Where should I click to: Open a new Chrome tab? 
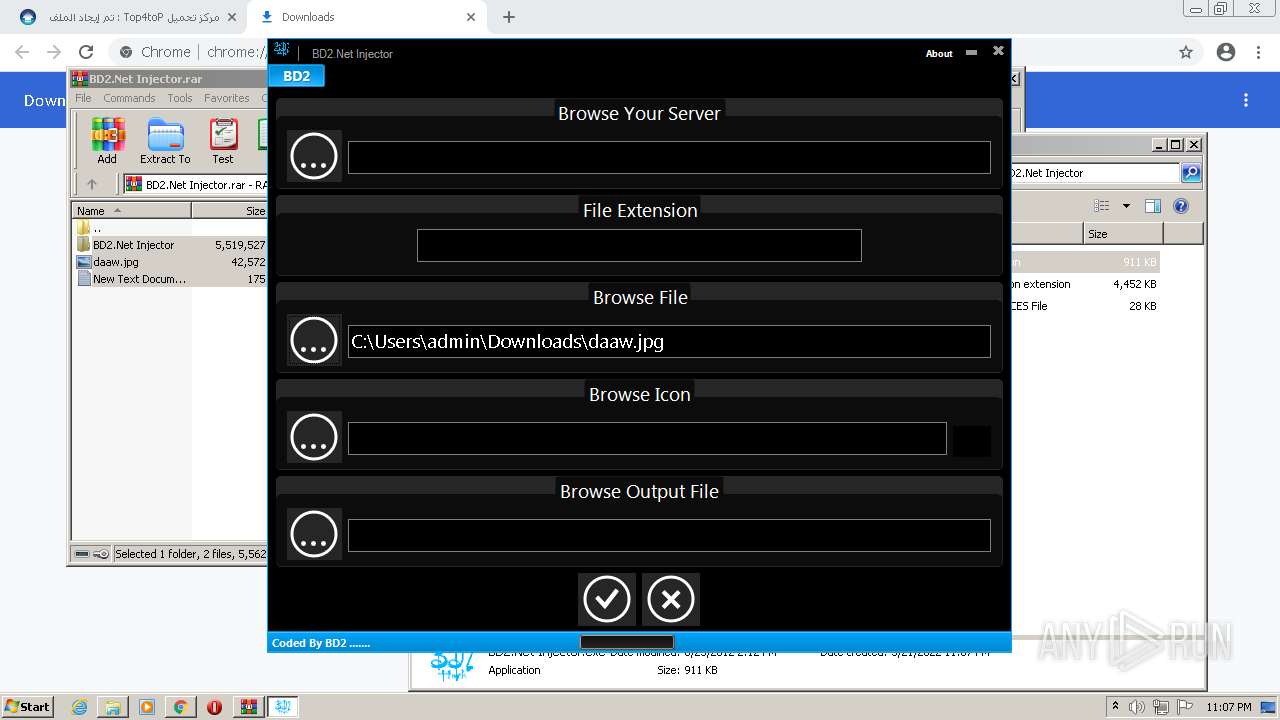click(x=509, y=17)
